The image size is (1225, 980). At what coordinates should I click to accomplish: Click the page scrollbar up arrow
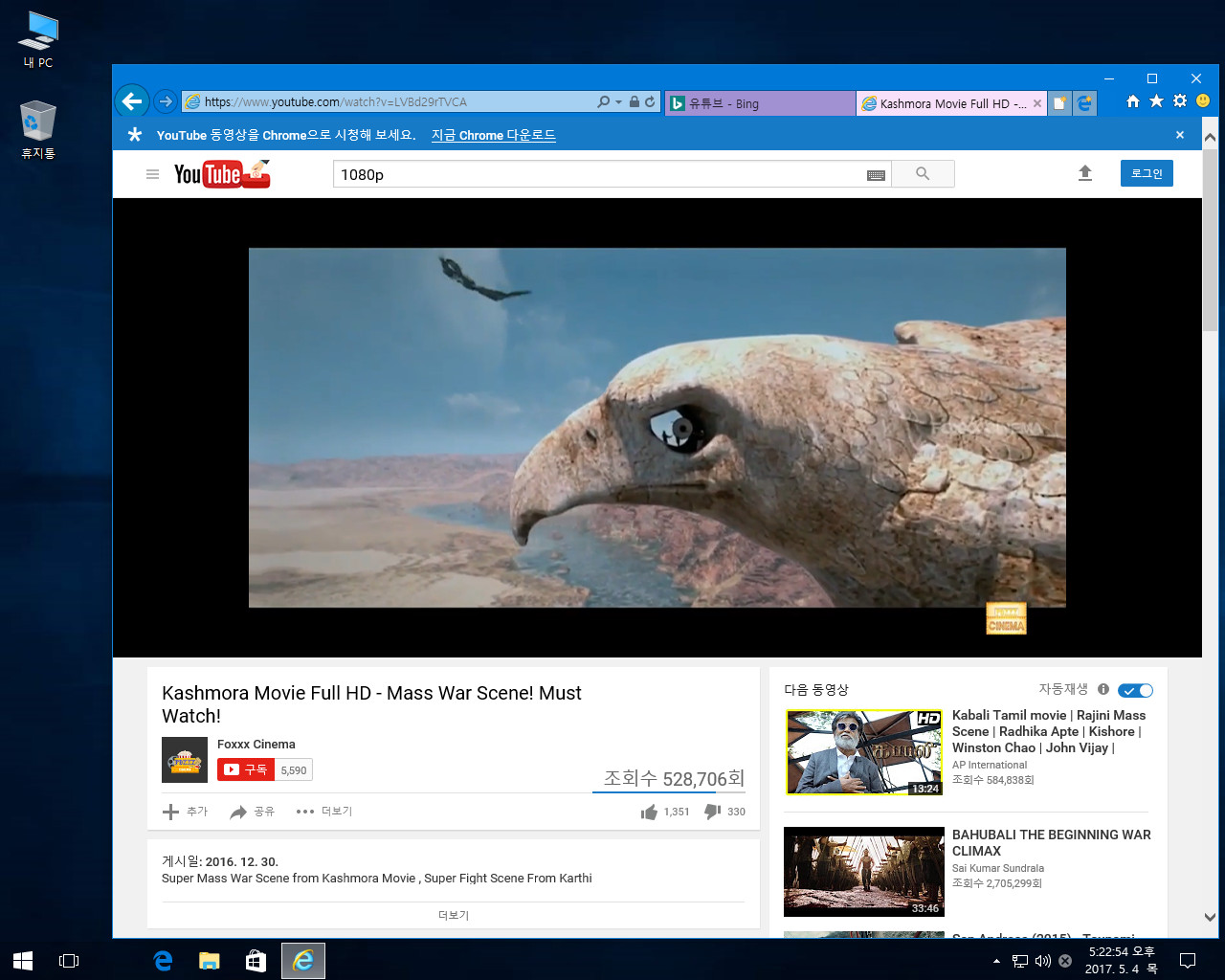coord(1210,138)
